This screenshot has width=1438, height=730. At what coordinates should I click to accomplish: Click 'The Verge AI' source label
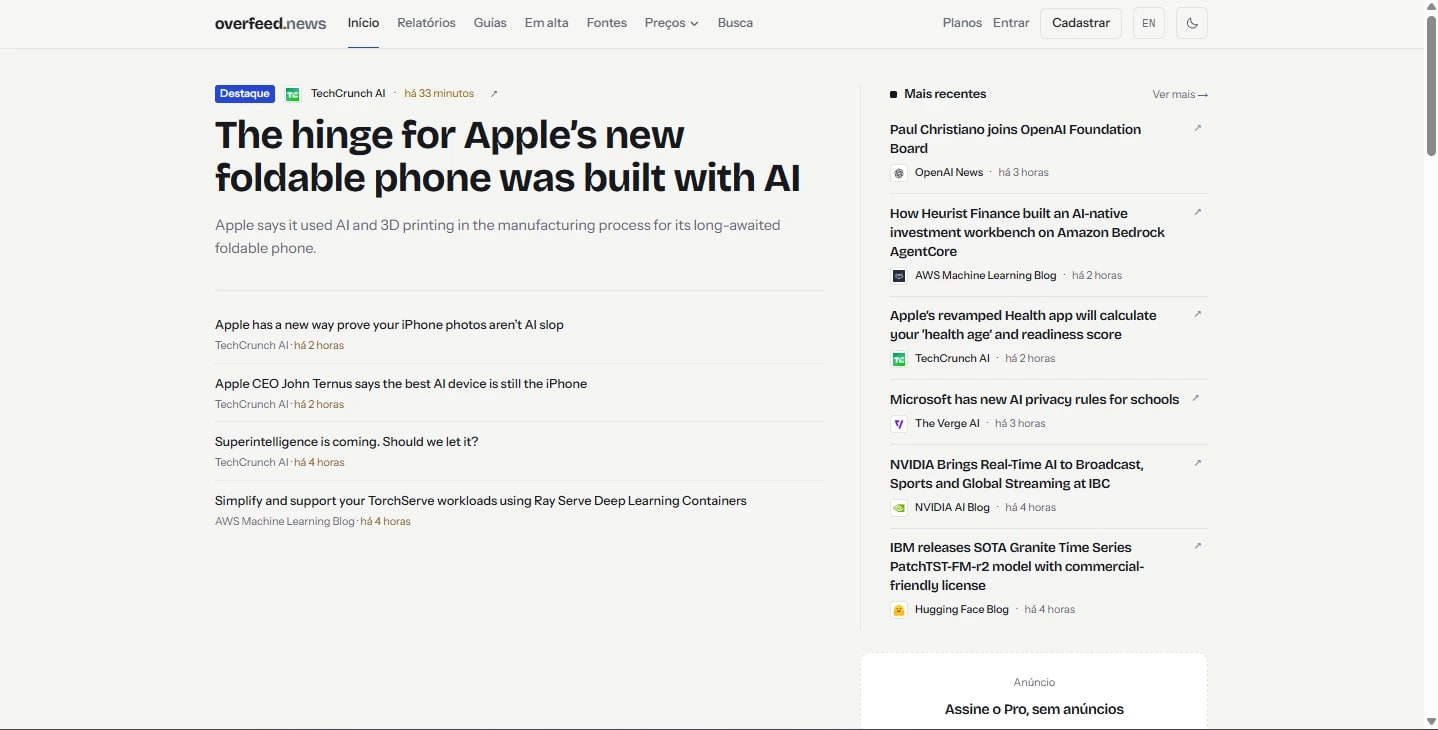(x=947, y=424)
